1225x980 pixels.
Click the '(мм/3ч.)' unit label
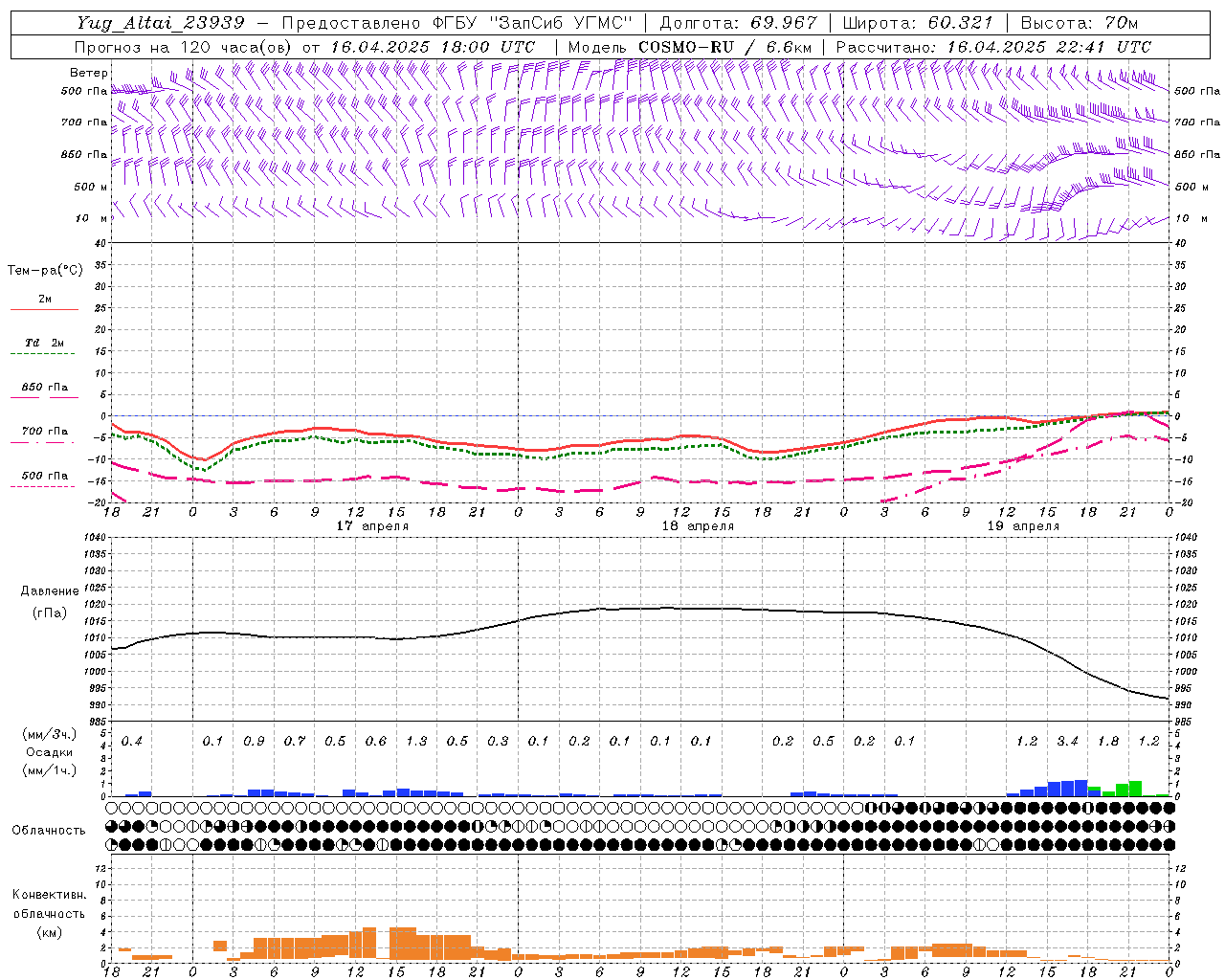coord(50,734)
